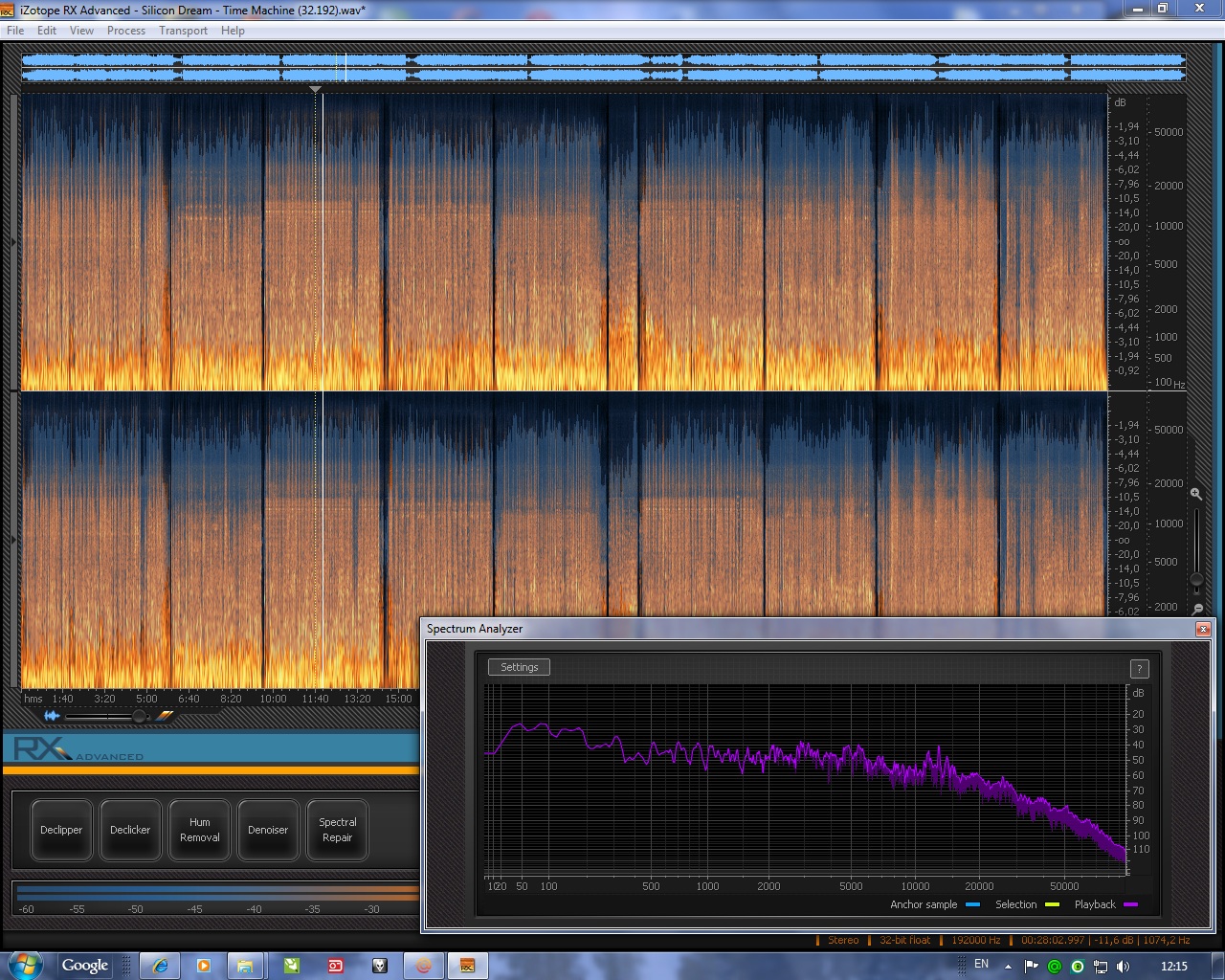This screenshot has width=1225, height=980.
Task: Click the spectrogram view icon right of blend slider
Action: [x=166, y=716]
